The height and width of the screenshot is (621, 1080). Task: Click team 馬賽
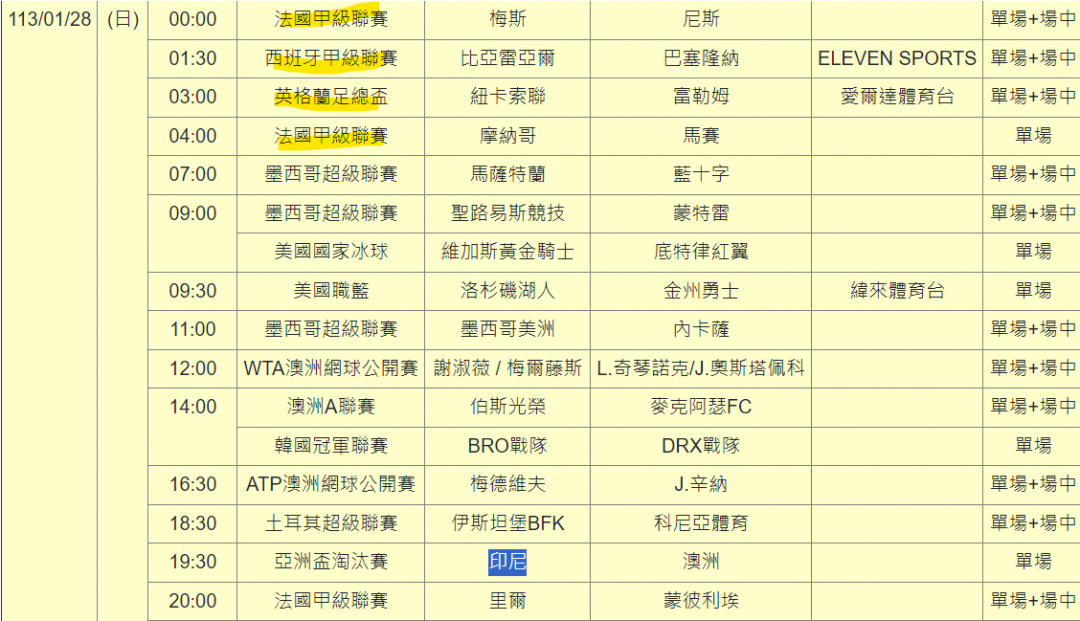tap(700, 136)
